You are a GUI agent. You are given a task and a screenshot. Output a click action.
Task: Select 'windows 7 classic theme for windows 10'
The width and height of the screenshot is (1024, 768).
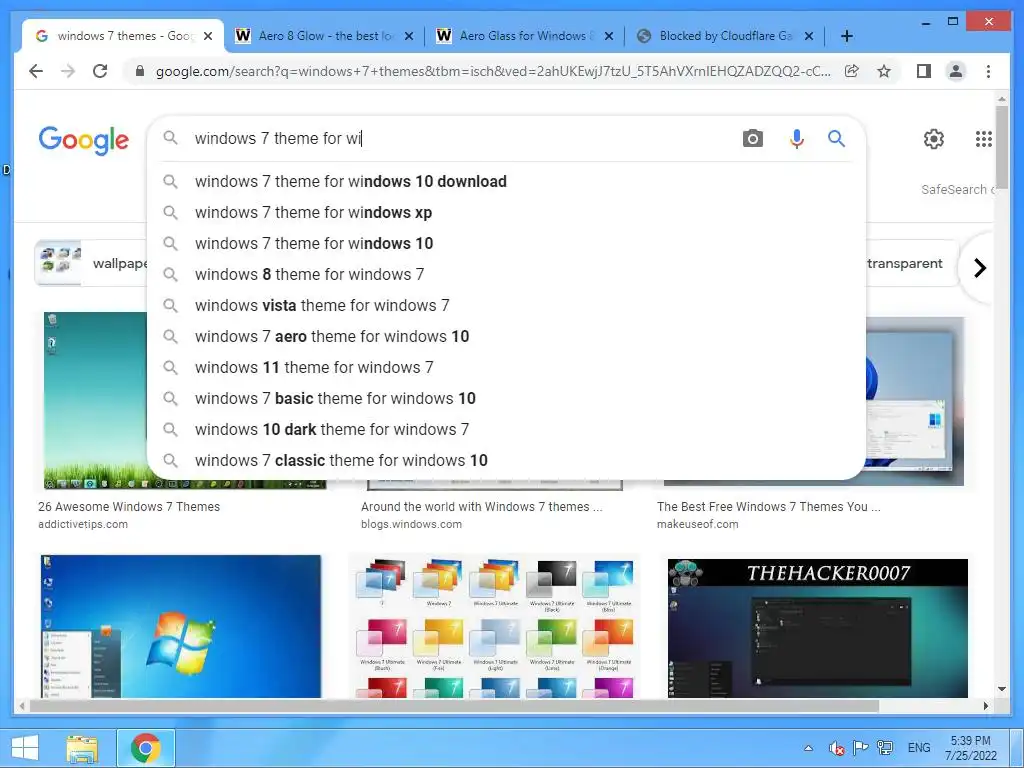[x=506, y=460]
